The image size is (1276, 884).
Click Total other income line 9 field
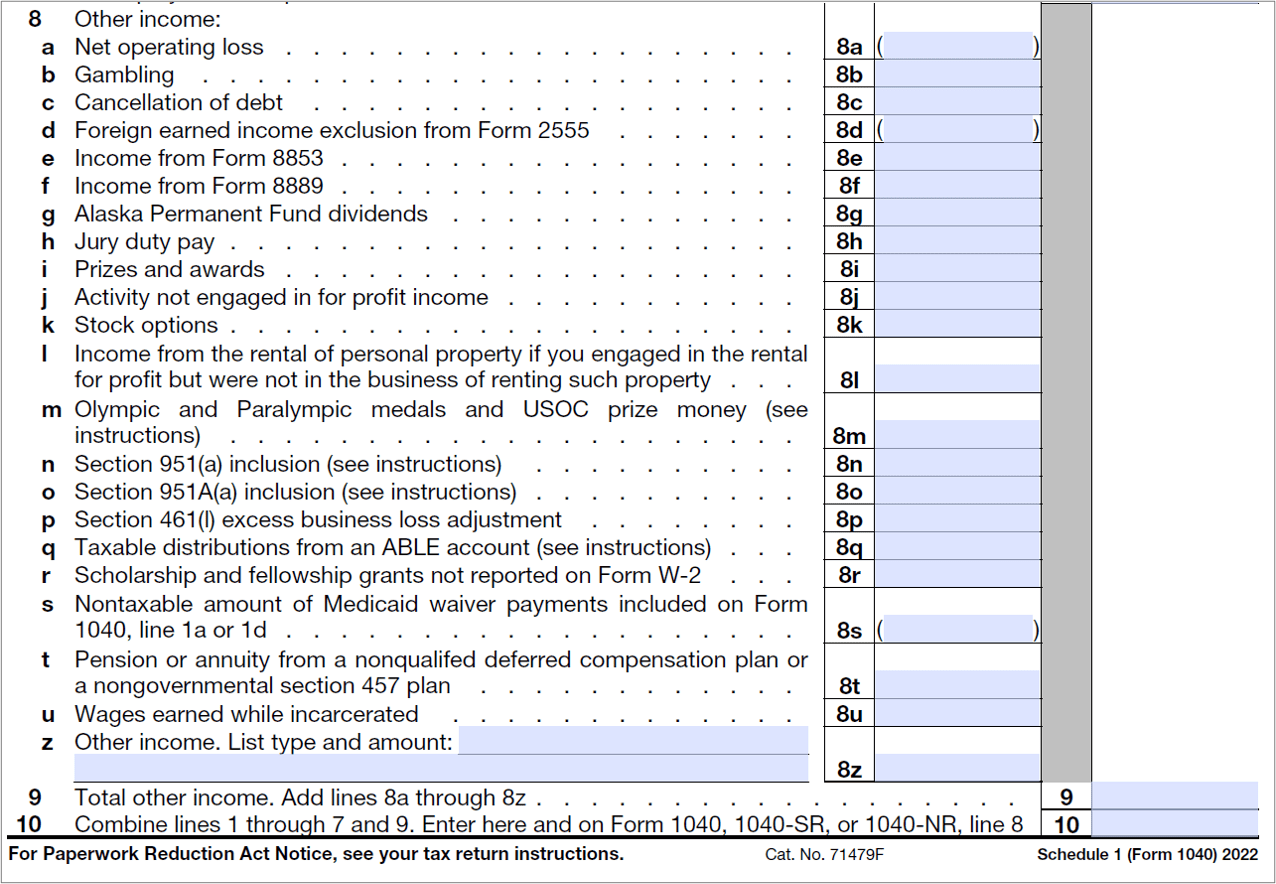pyautogui.click(x=1174, y=796)
